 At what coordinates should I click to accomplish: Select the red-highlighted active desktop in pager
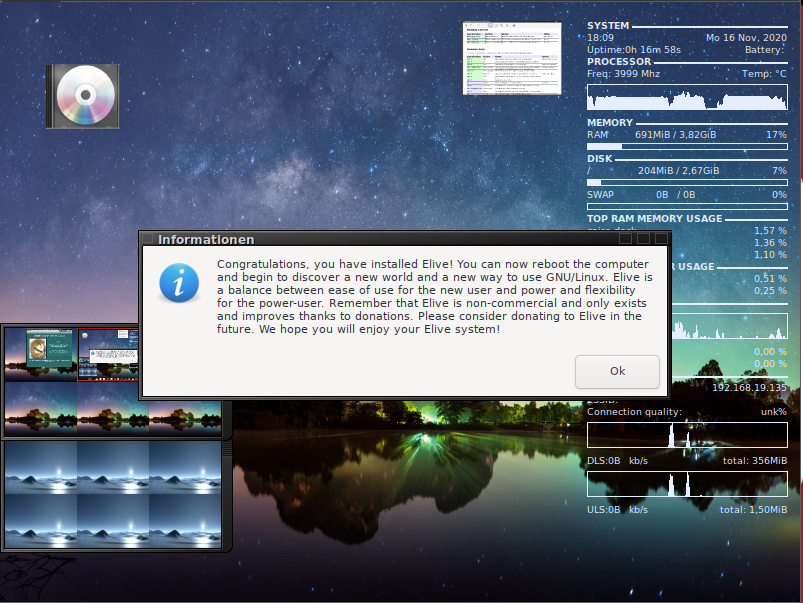[110, 353]
